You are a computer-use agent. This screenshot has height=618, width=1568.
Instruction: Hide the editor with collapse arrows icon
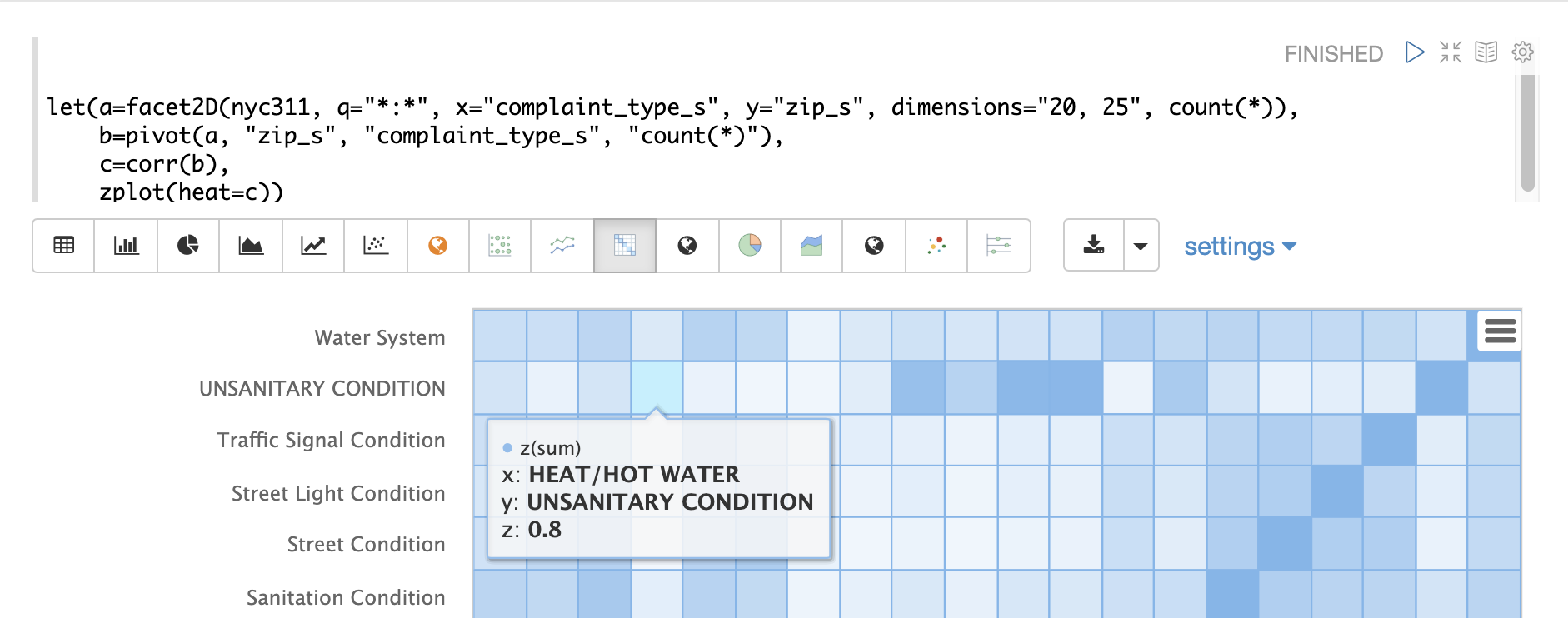[1451, 52]
